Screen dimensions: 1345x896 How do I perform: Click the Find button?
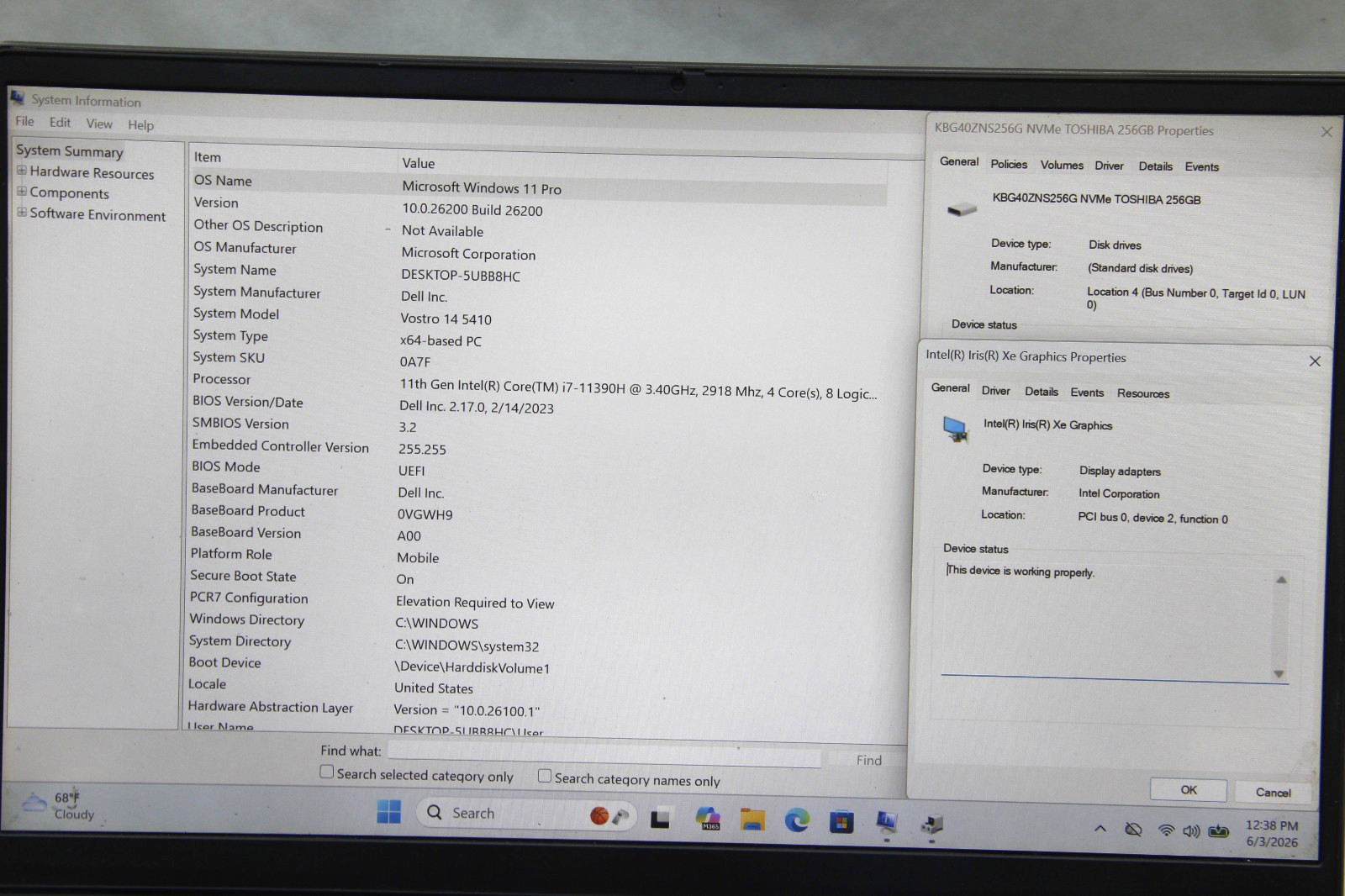[x=868, y=760]
